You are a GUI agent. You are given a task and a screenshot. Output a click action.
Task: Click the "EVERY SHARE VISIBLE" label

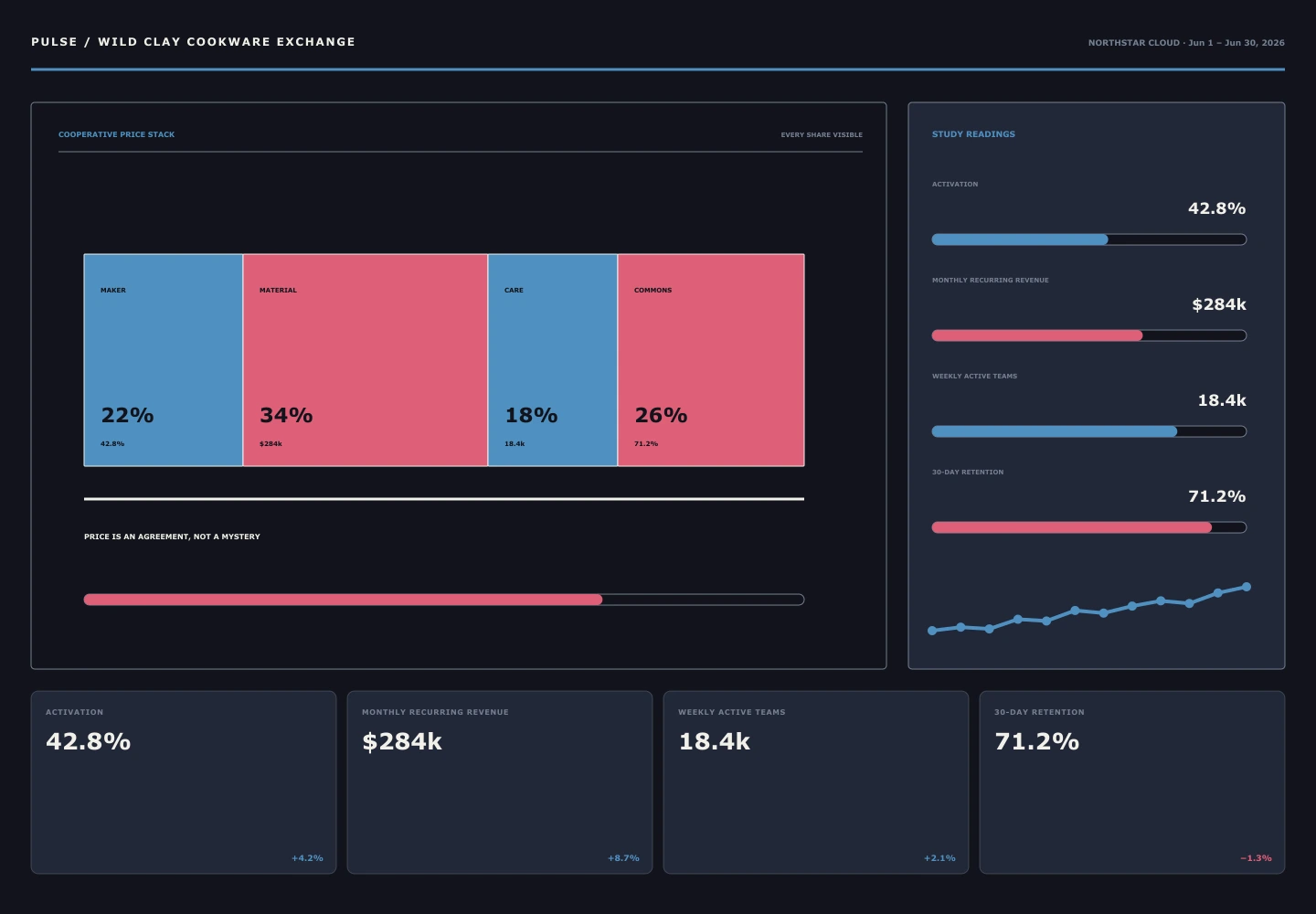tap(822, 135)
